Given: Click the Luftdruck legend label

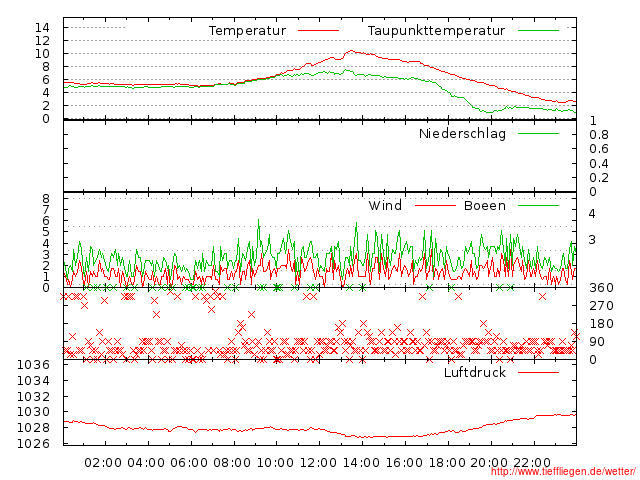Looking at the screenshot, I should 475,372.
